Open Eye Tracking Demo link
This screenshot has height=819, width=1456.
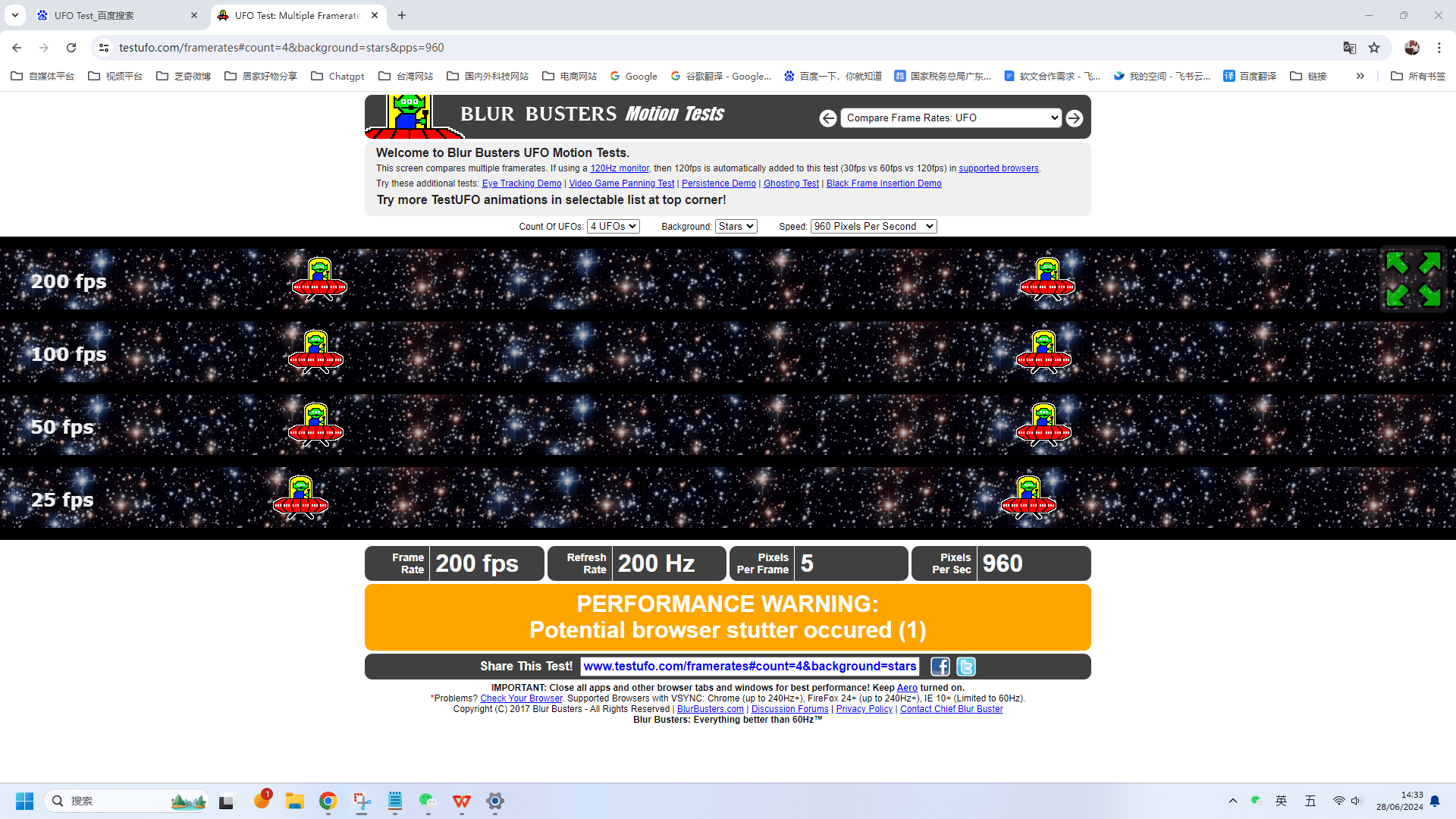pyautogui.click(x=522, y=184)
